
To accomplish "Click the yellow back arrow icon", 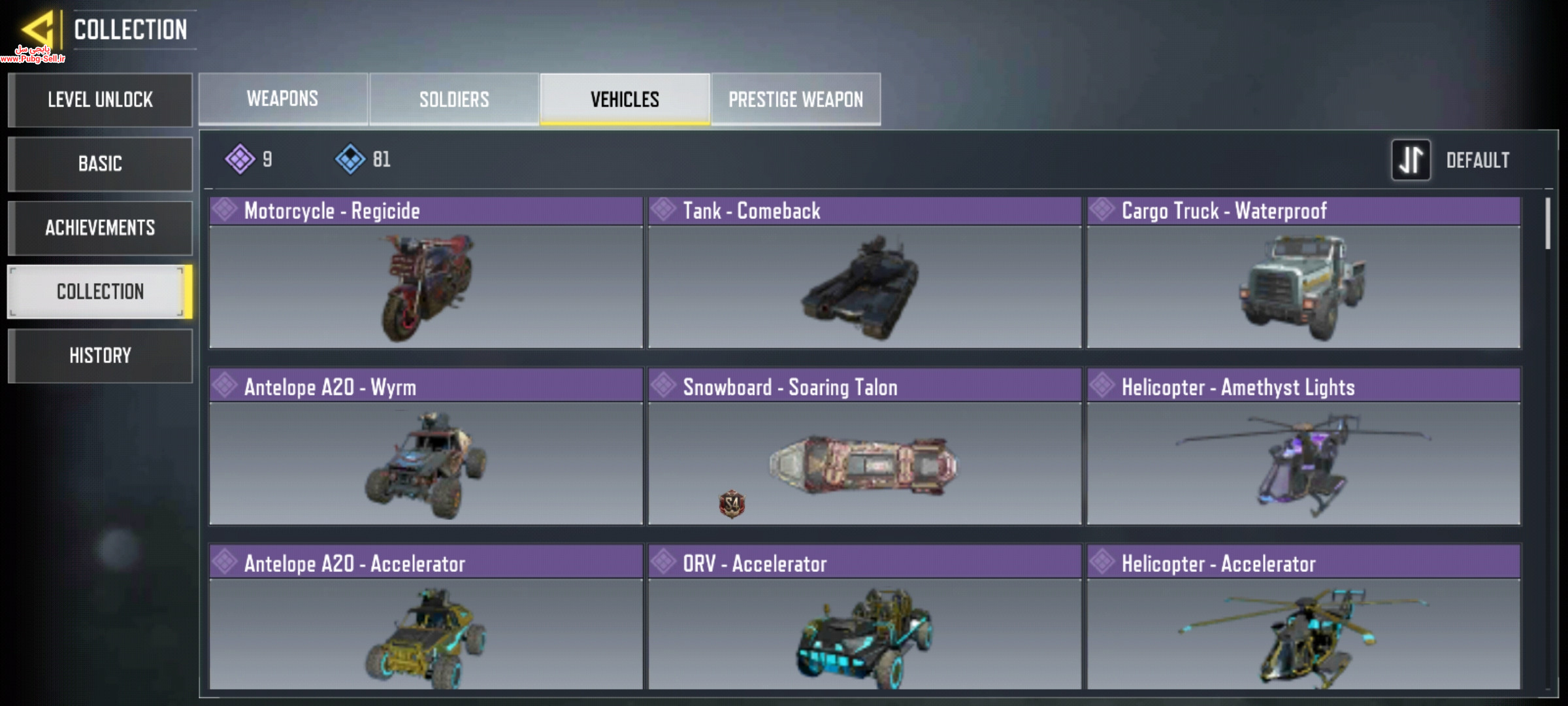I will coord(37,29).
